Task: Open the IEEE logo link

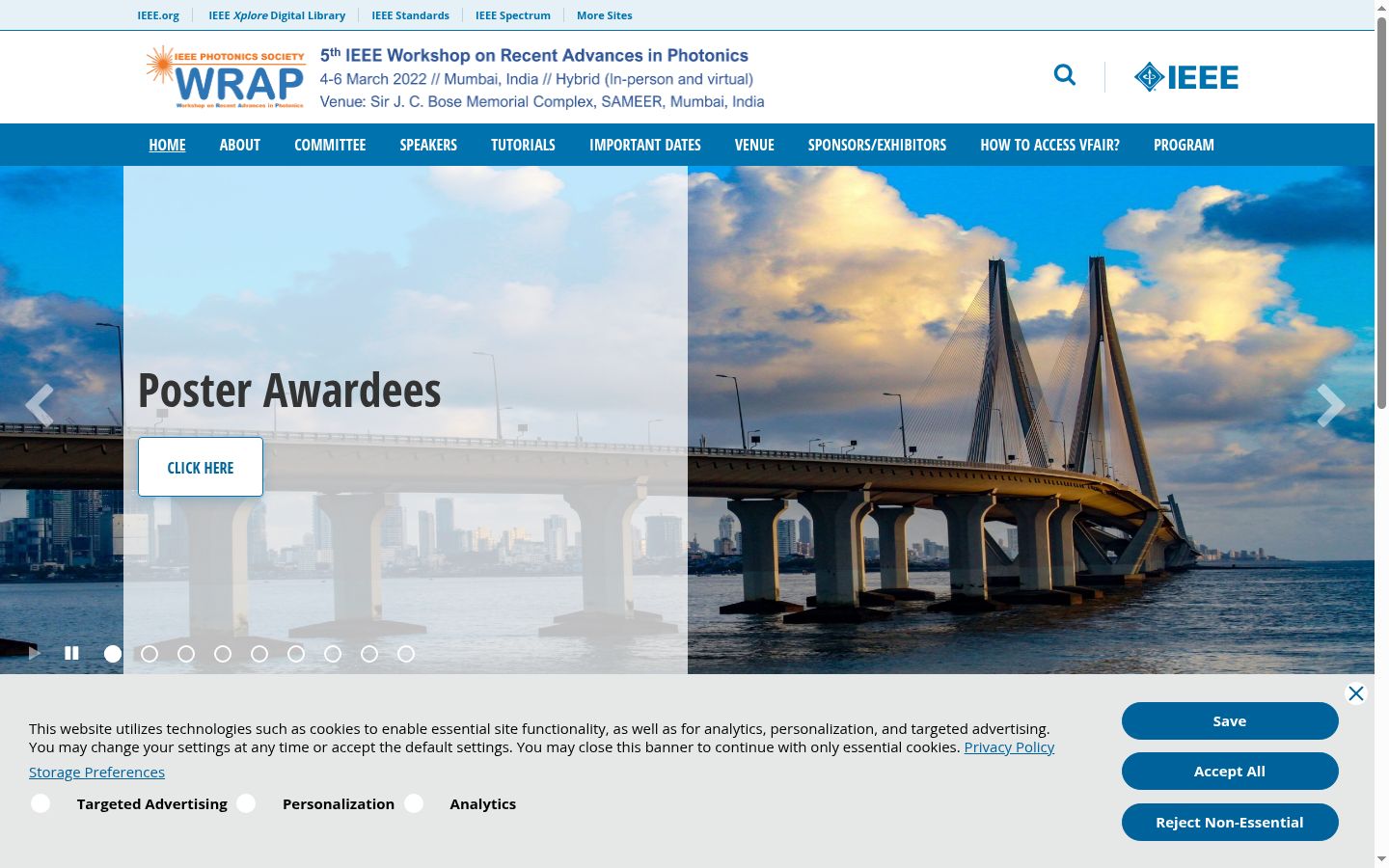Action: pyautogui.click(x=1186, y=77)
